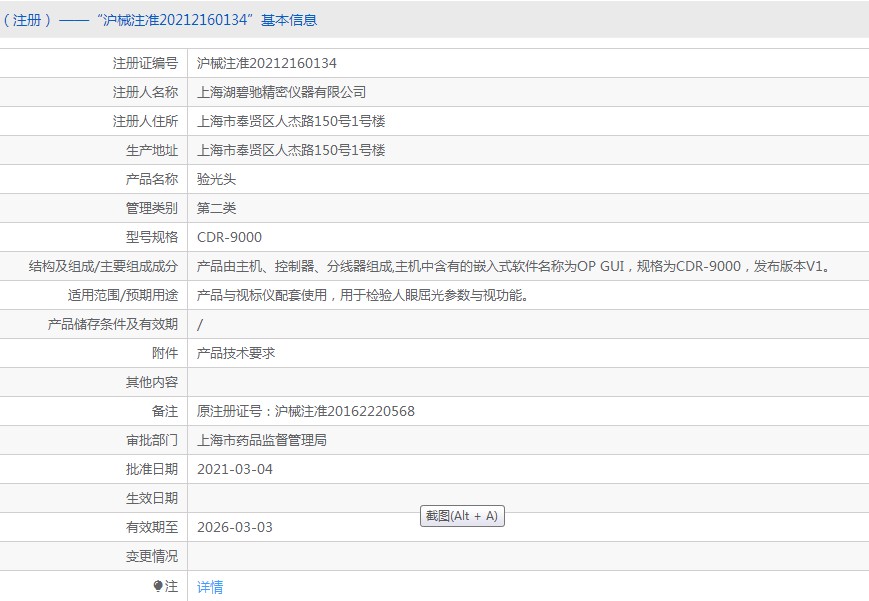Image resolution: width=869 pixels, height=601 pixels.
Task: Select approval date 2021-03-04
Action: point(235,469)
